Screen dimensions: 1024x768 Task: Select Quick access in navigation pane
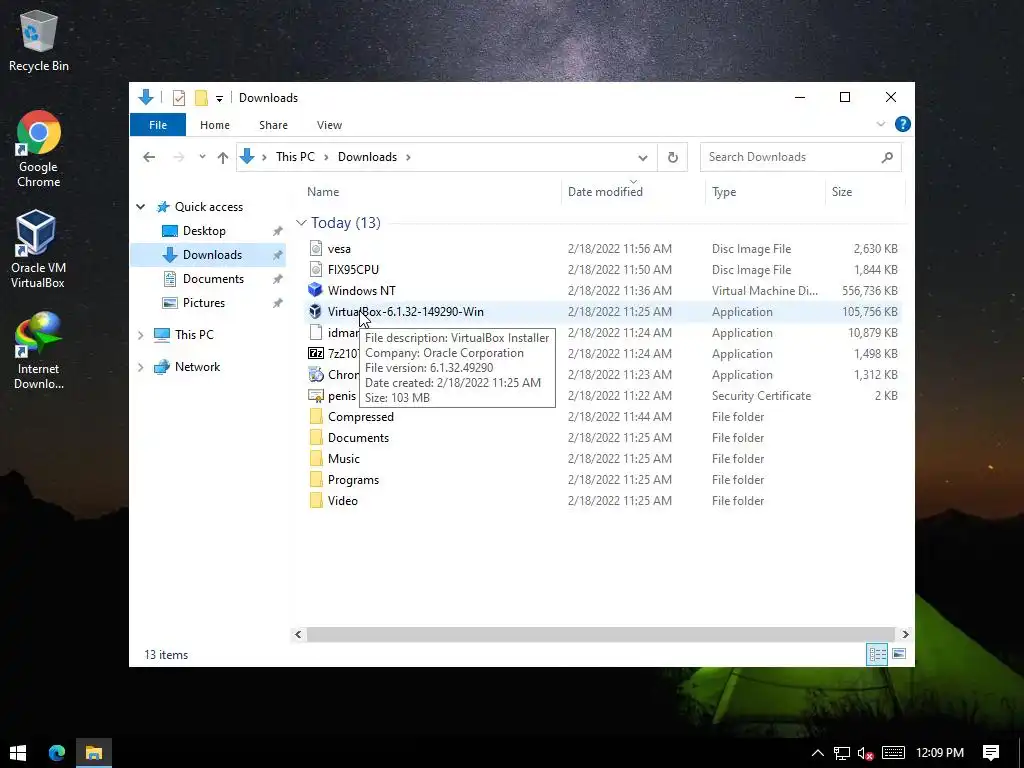208,206
